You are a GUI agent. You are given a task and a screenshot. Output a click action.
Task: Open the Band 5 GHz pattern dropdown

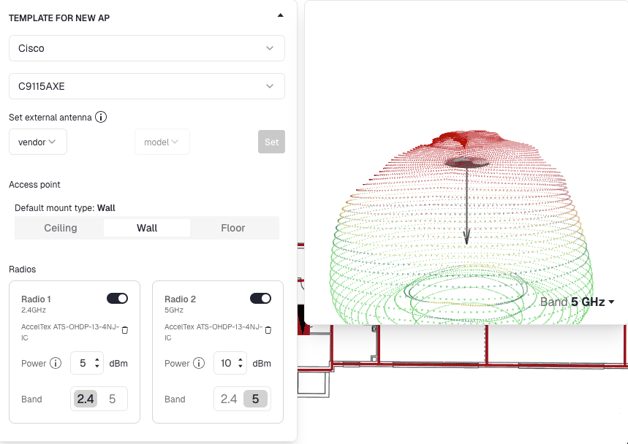578,302
